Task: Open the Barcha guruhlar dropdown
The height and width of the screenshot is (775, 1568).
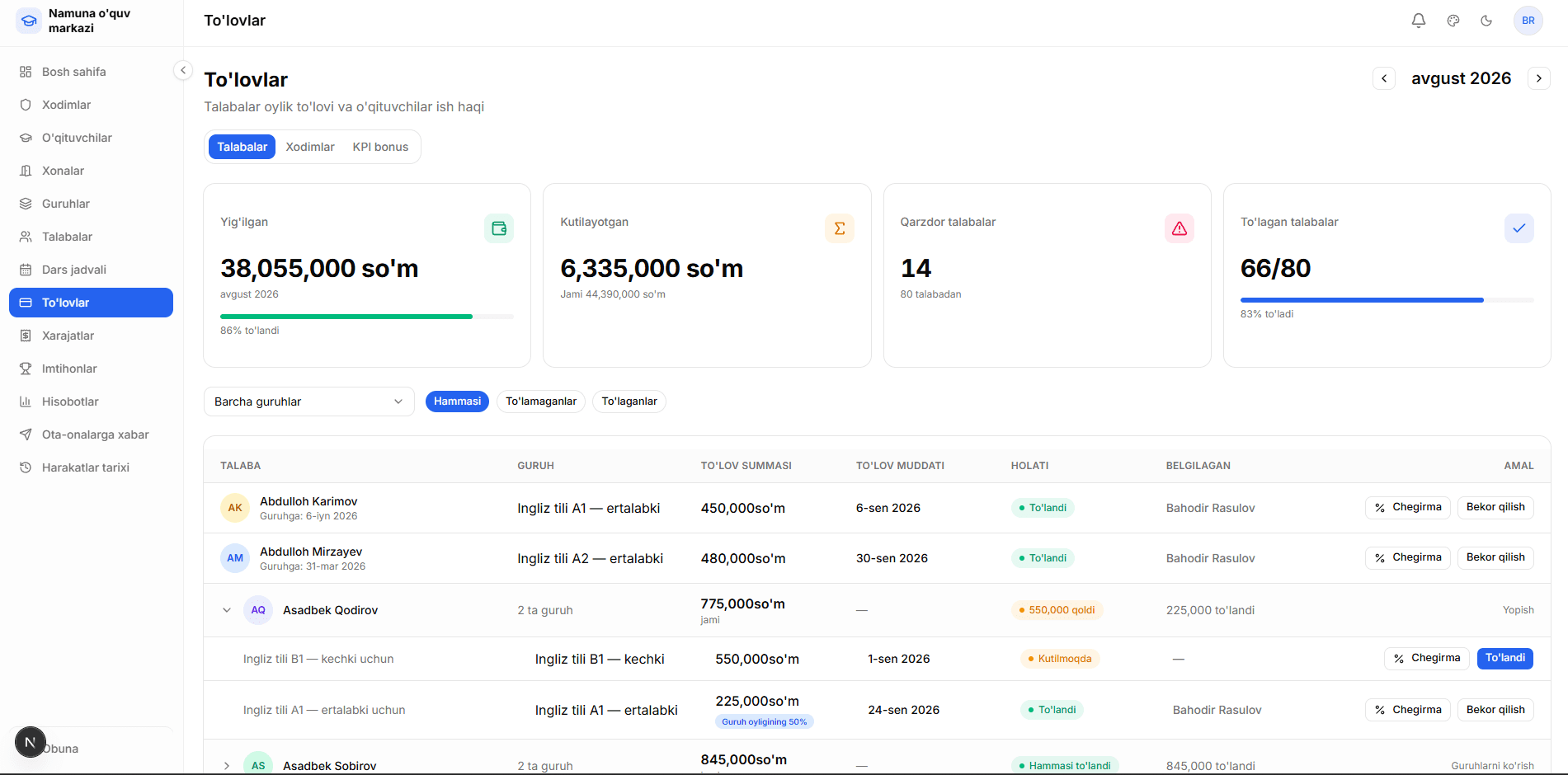Action: (x=308, y=402)
